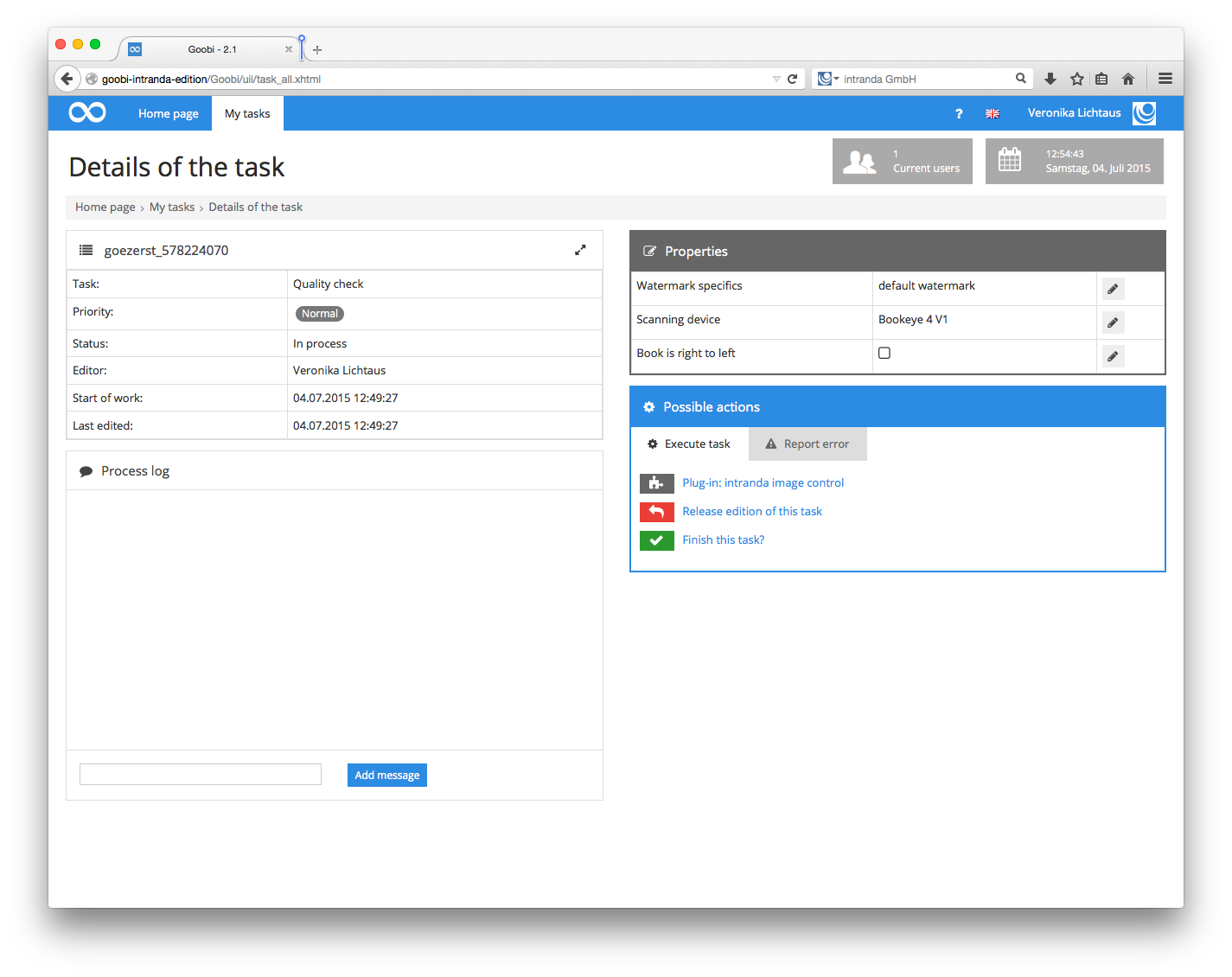Viewport: 1232px width, 977px height.
Task: Click Veronika Lichtaus in the Editor row
Action: 340,371
